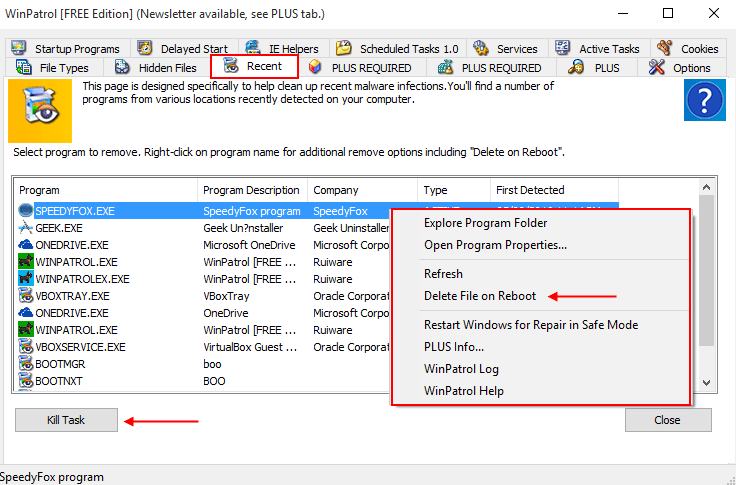Viewport: 736px width, 485px height.
Task: Click the Active Tasks tab icon
Action: coord(562,48)
